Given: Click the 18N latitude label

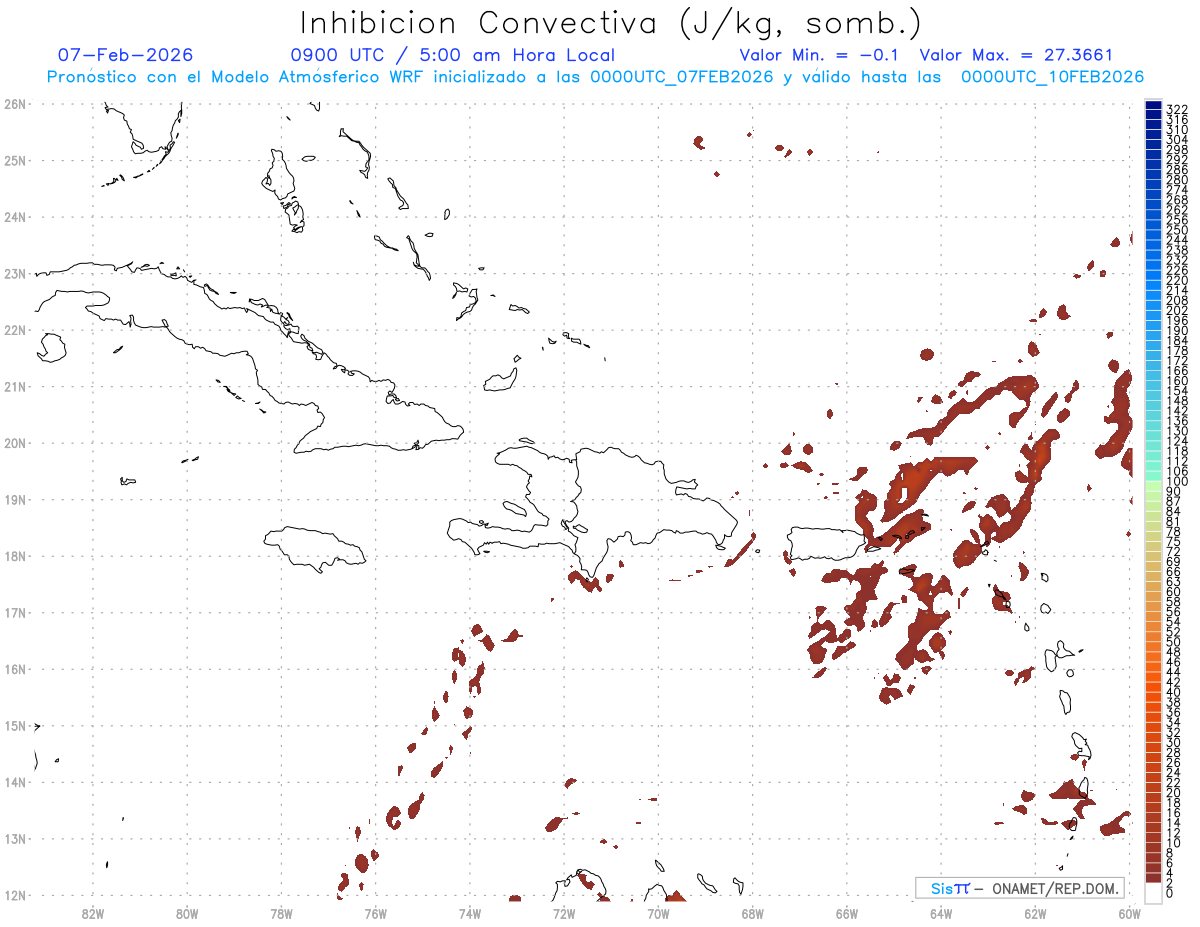Looking at the screenshot, I should click(14, 556).
